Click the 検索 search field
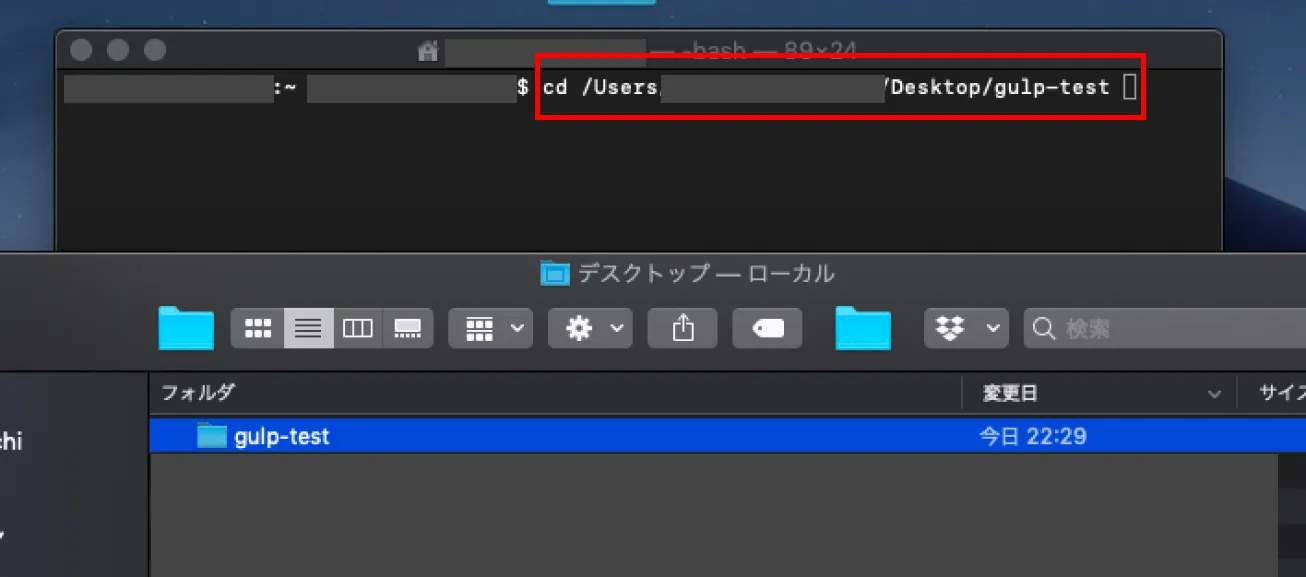The width and height of the screenshot is (1306, 577). tap(1165, 328)
